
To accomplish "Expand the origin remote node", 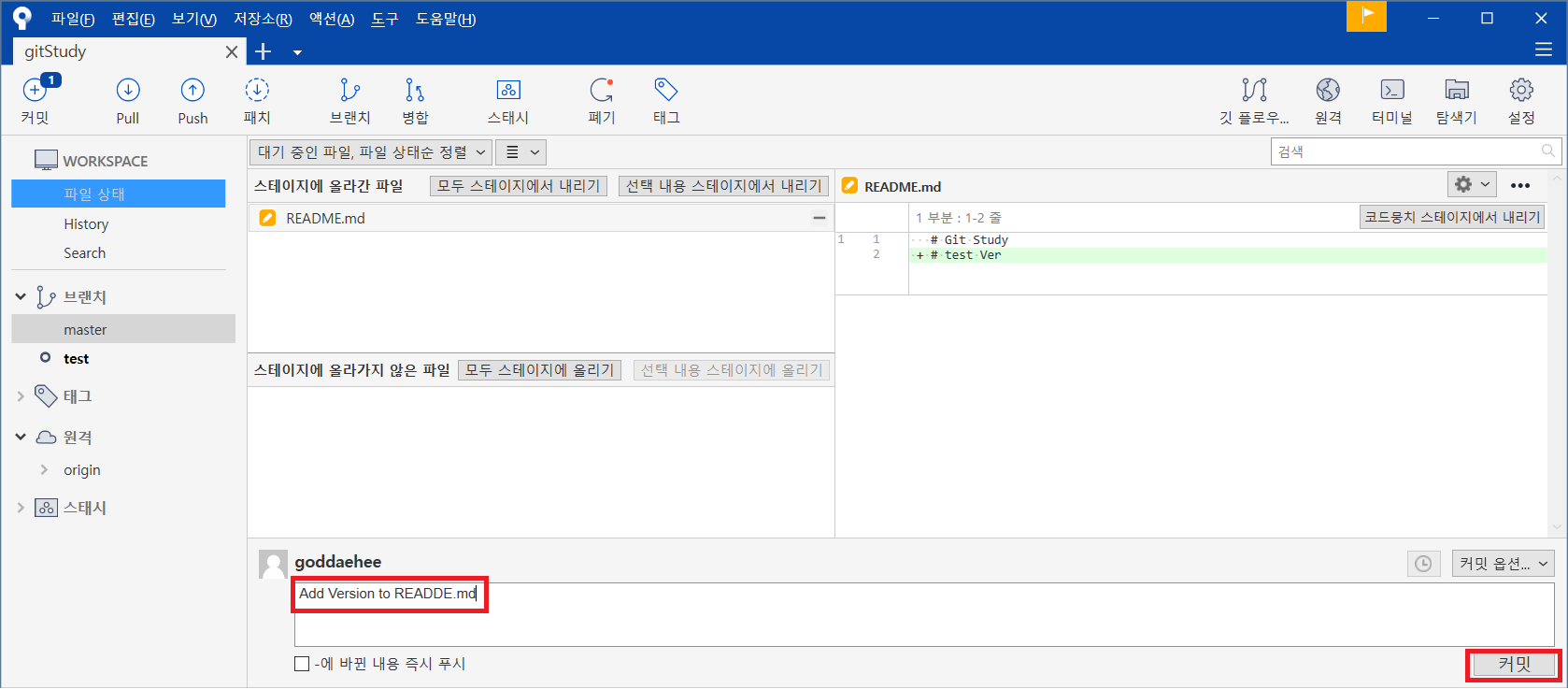I will coord(44,469).
